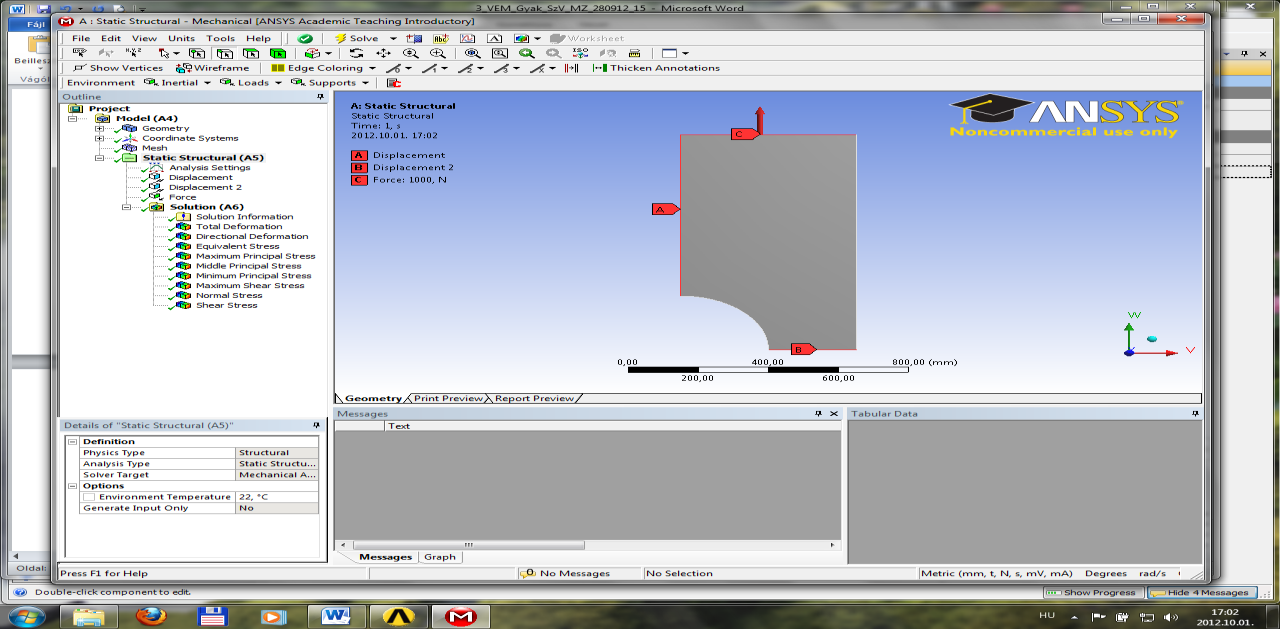Collapse the Model (A4) tree node

[x=73, y=118]
